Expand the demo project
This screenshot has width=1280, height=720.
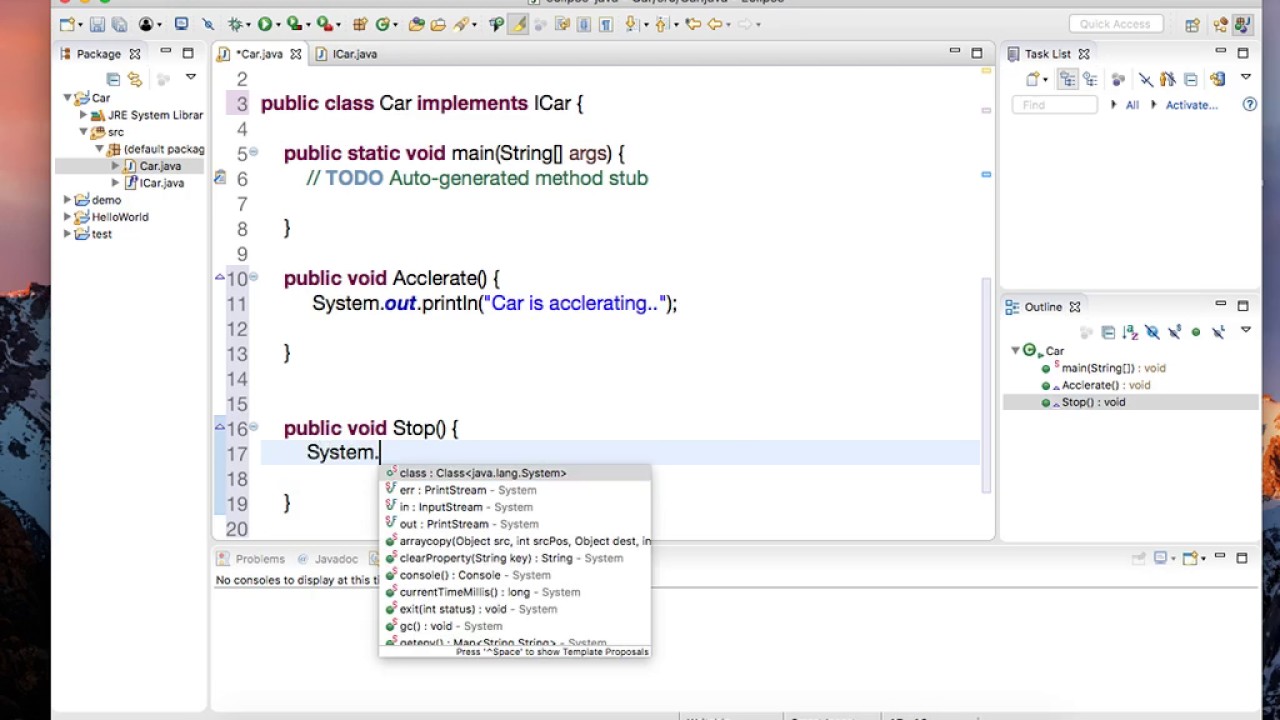[68, 200]
